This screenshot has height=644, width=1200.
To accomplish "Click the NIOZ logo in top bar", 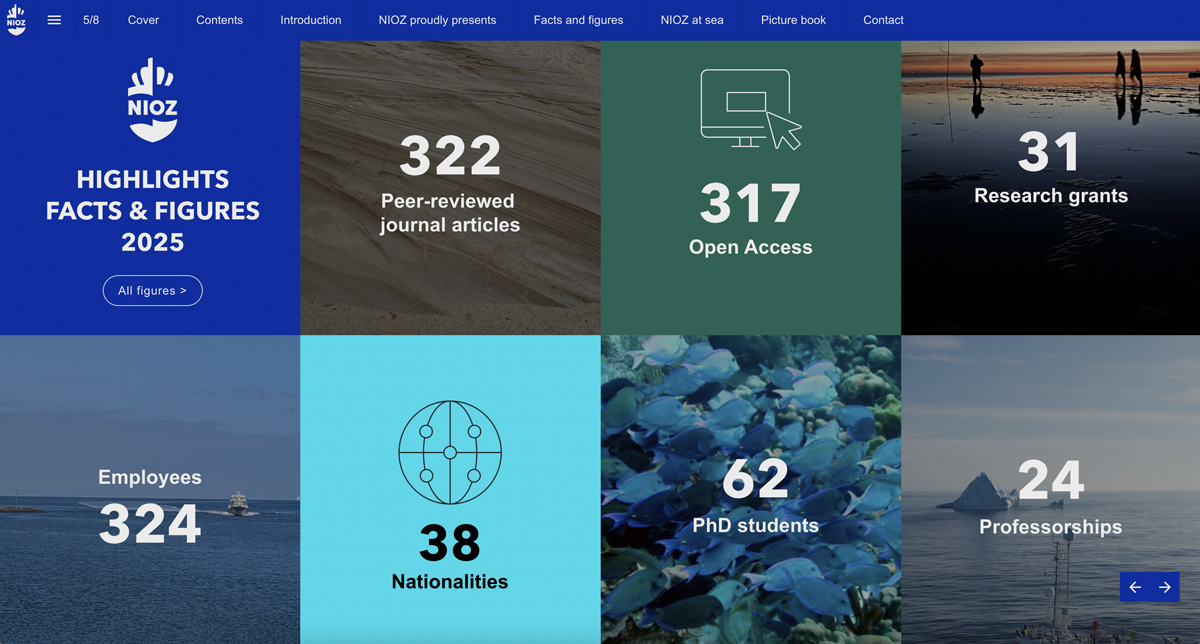I will coord(16,20).
